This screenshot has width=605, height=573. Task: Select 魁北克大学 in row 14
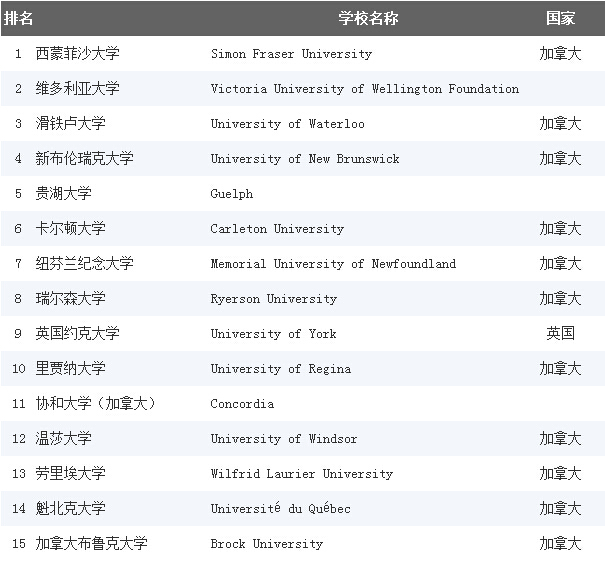[x=71, y=509]
